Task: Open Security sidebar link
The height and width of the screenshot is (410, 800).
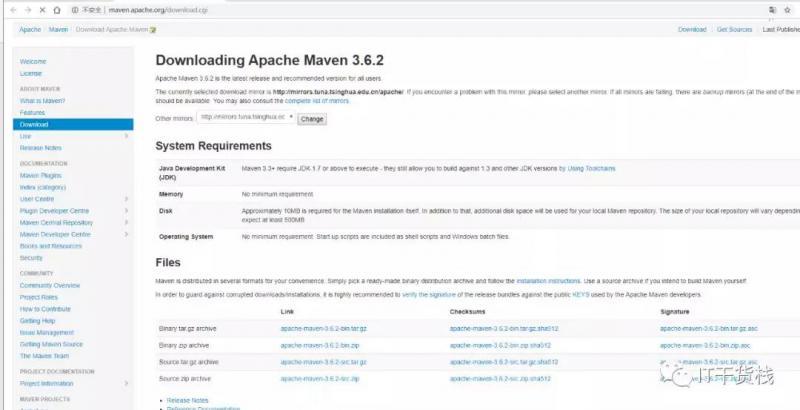Action: click(x=31, y=258)
